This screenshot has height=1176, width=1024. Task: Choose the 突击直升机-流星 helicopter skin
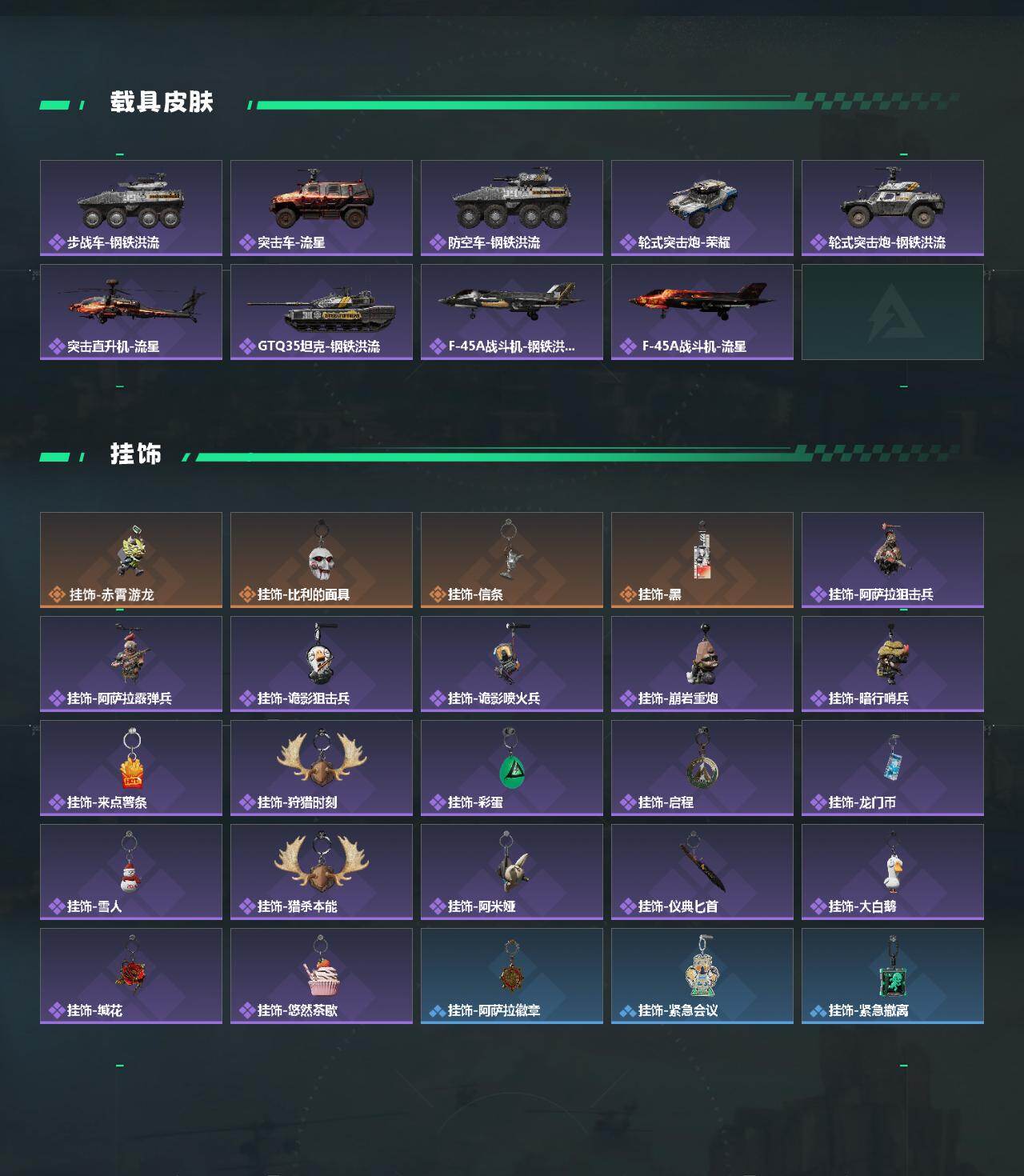coord(131,312)
